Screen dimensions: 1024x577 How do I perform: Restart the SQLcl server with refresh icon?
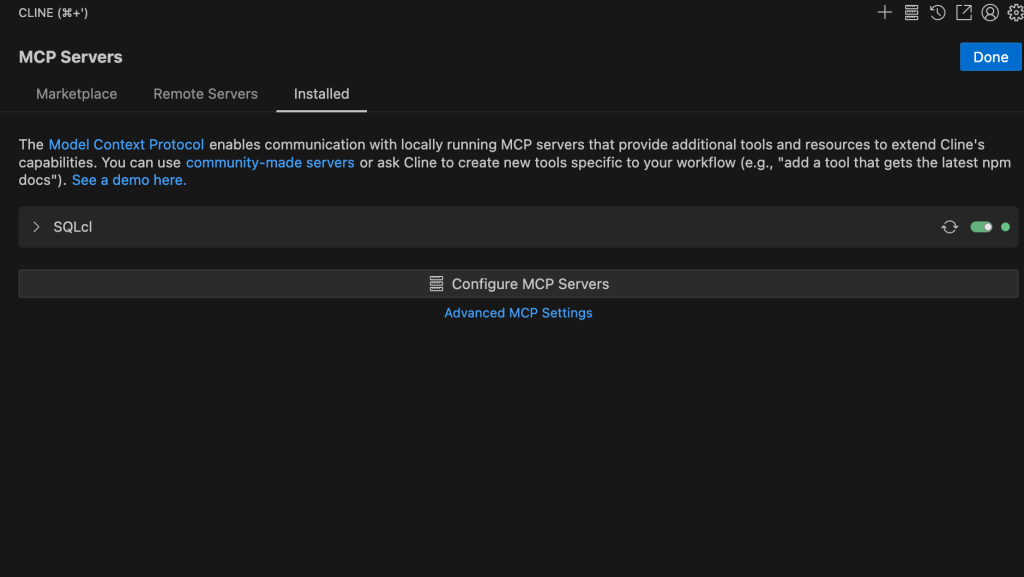pos(949,227)
